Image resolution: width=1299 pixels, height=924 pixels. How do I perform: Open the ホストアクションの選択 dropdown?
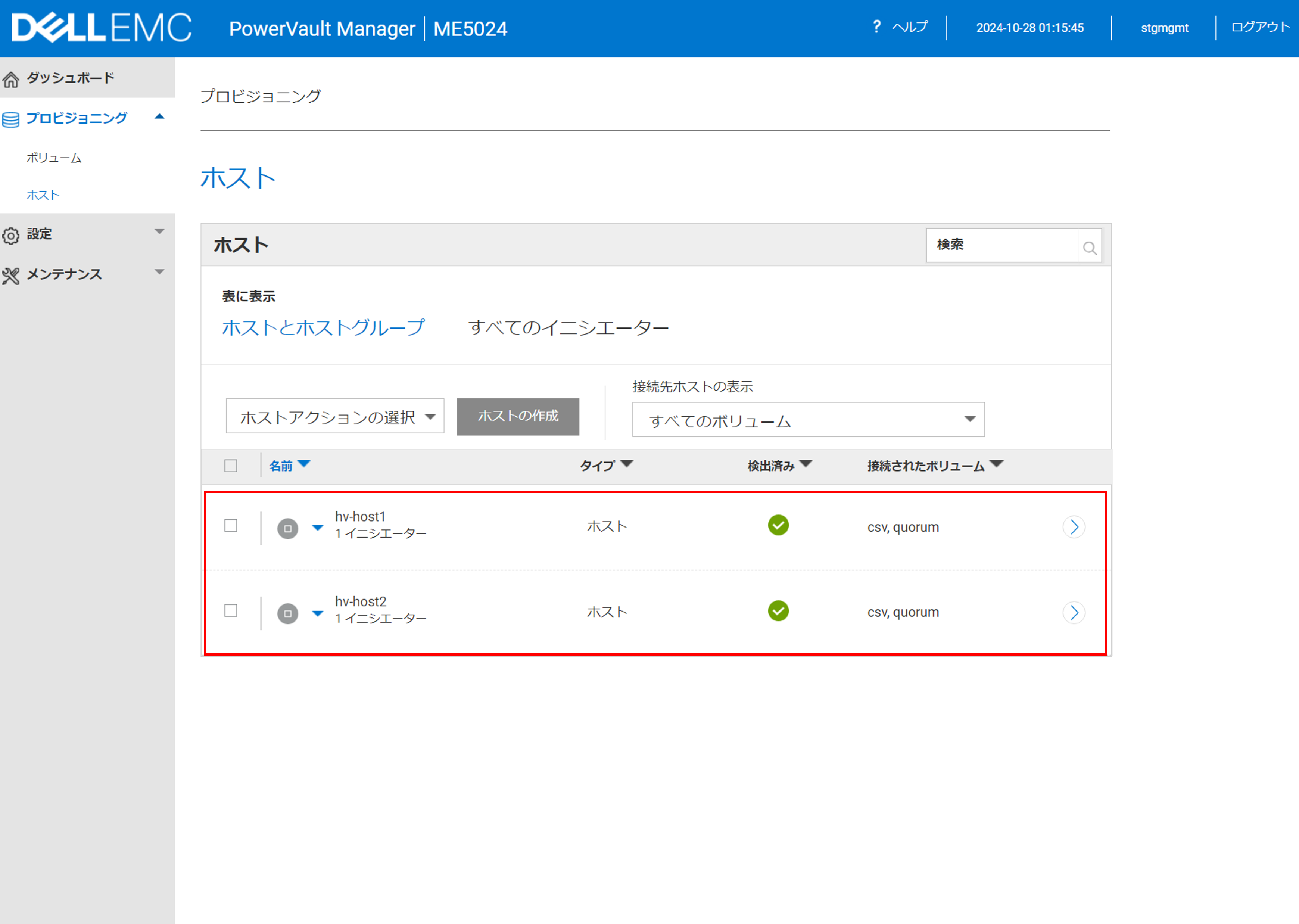(x=335, y=417)
